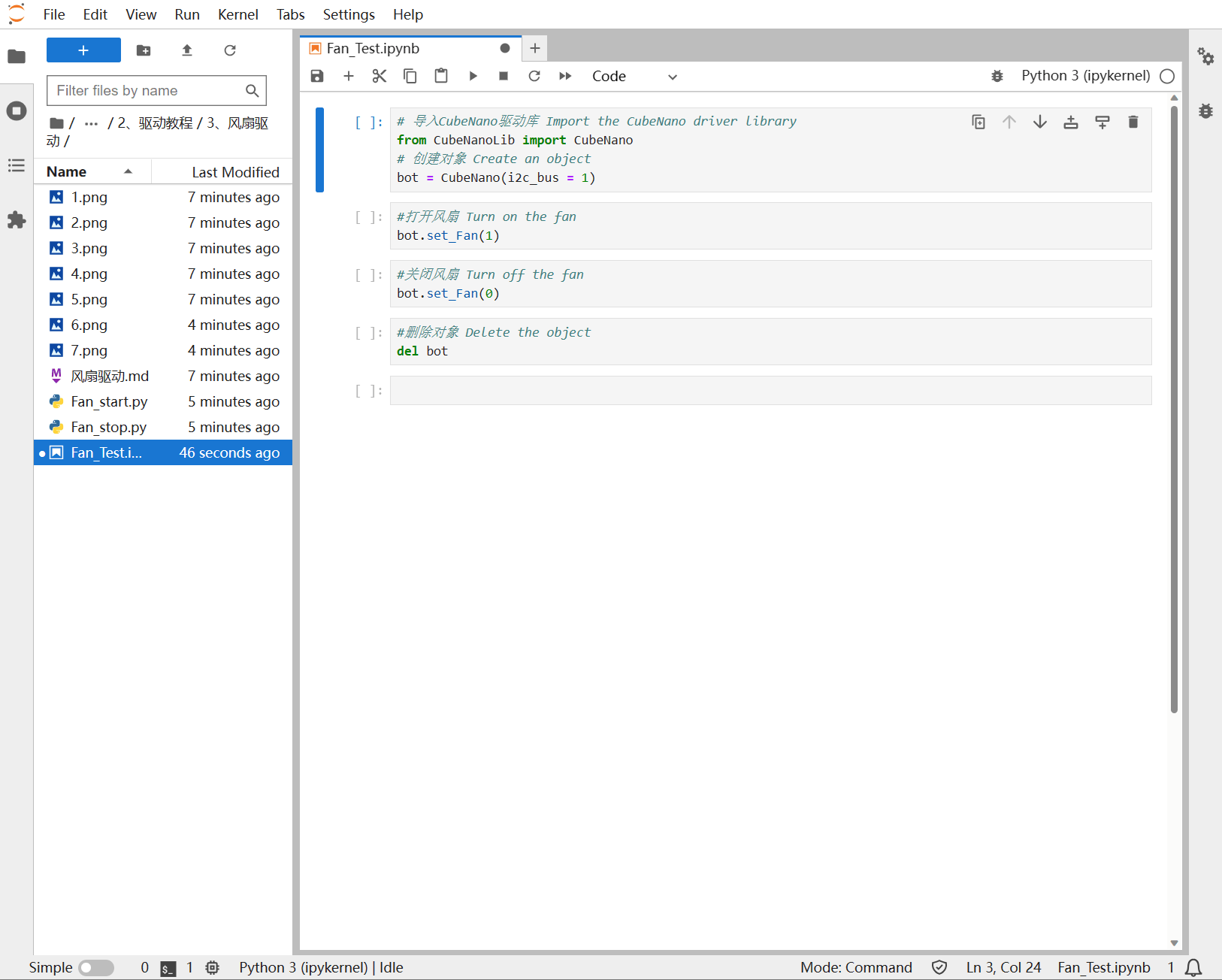Insert cell above the active cell

[x=1071, y=122]
